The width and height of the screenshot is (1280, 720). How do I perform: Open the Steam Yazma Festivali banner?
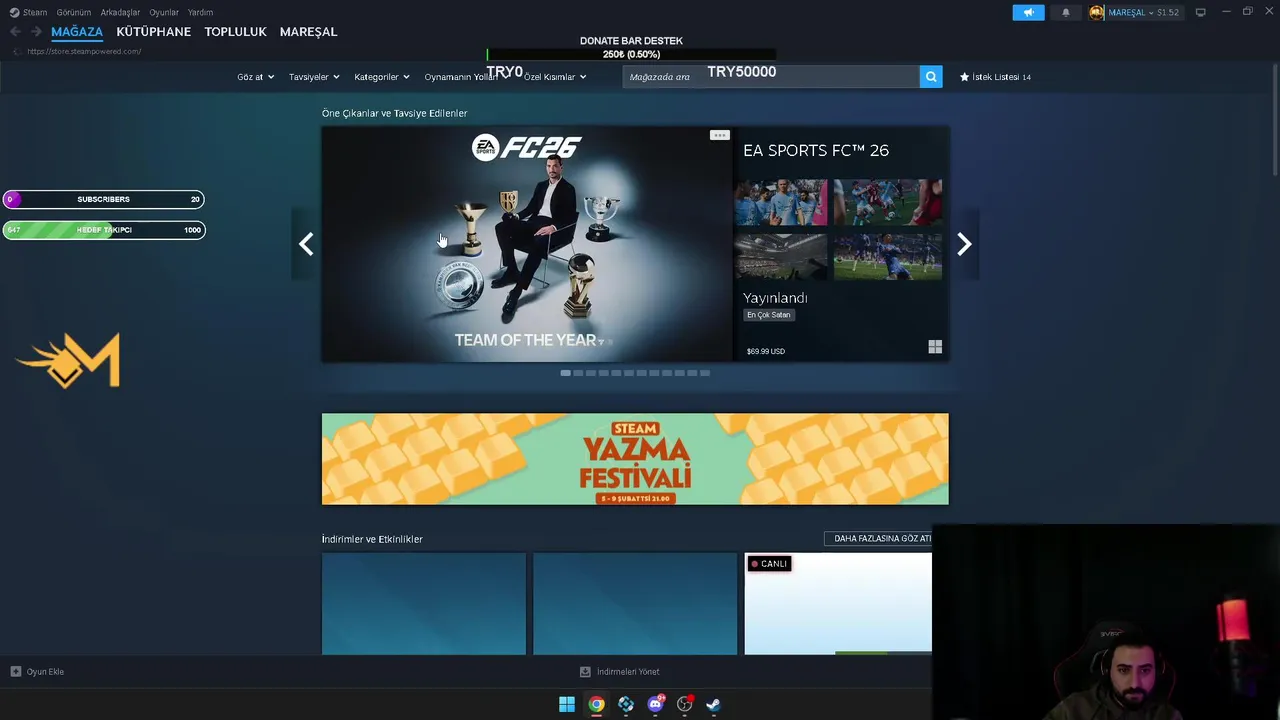pyautogui.click(x=635, y=459)
